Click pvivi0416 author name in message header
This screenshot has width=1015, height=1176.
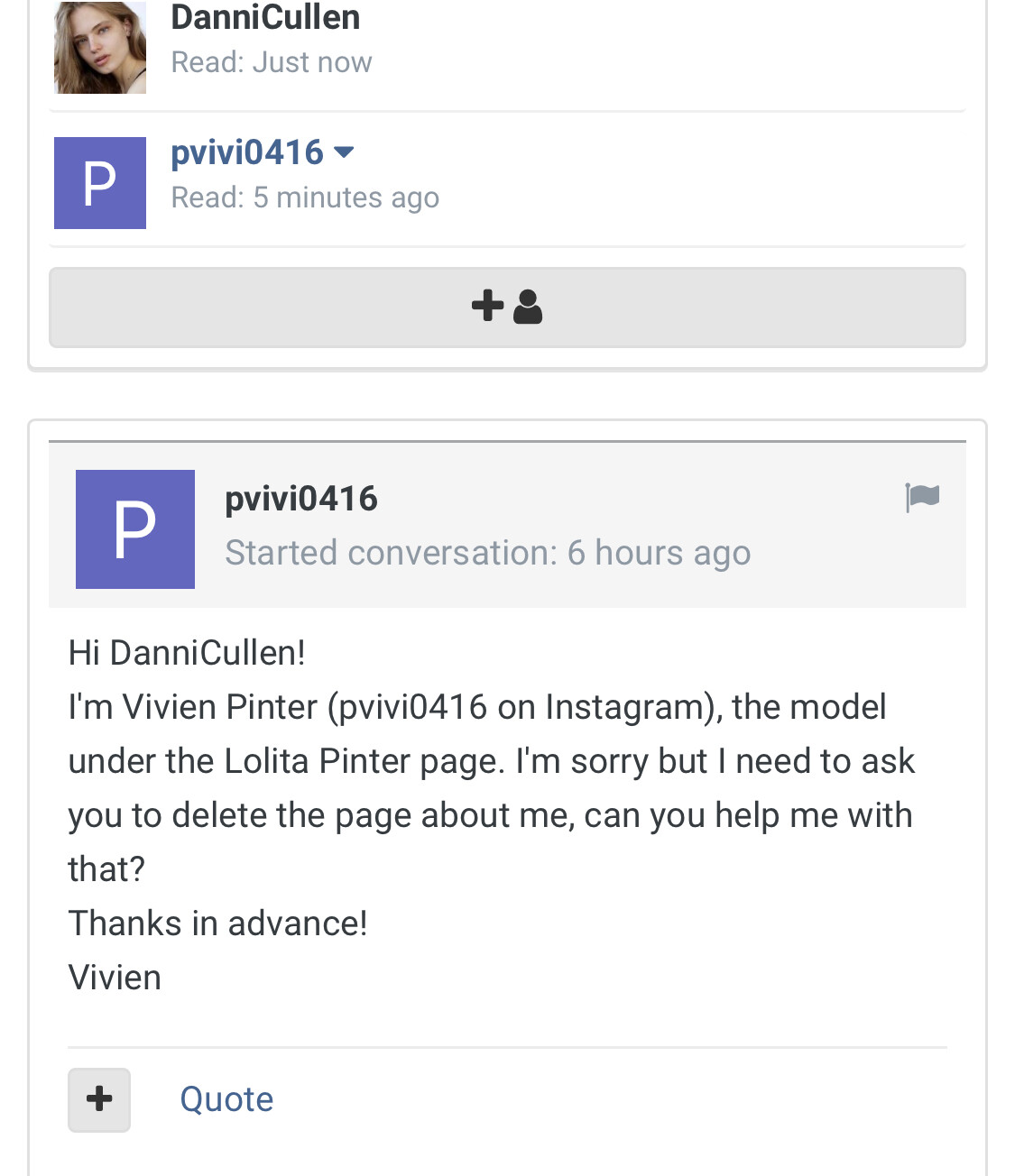click(x=301, y=499)
